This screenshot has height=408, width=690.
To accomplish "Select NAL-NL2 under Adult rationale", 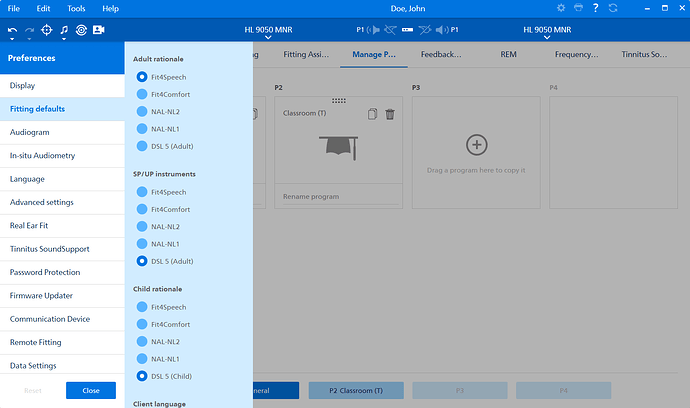I will (142, 111).
